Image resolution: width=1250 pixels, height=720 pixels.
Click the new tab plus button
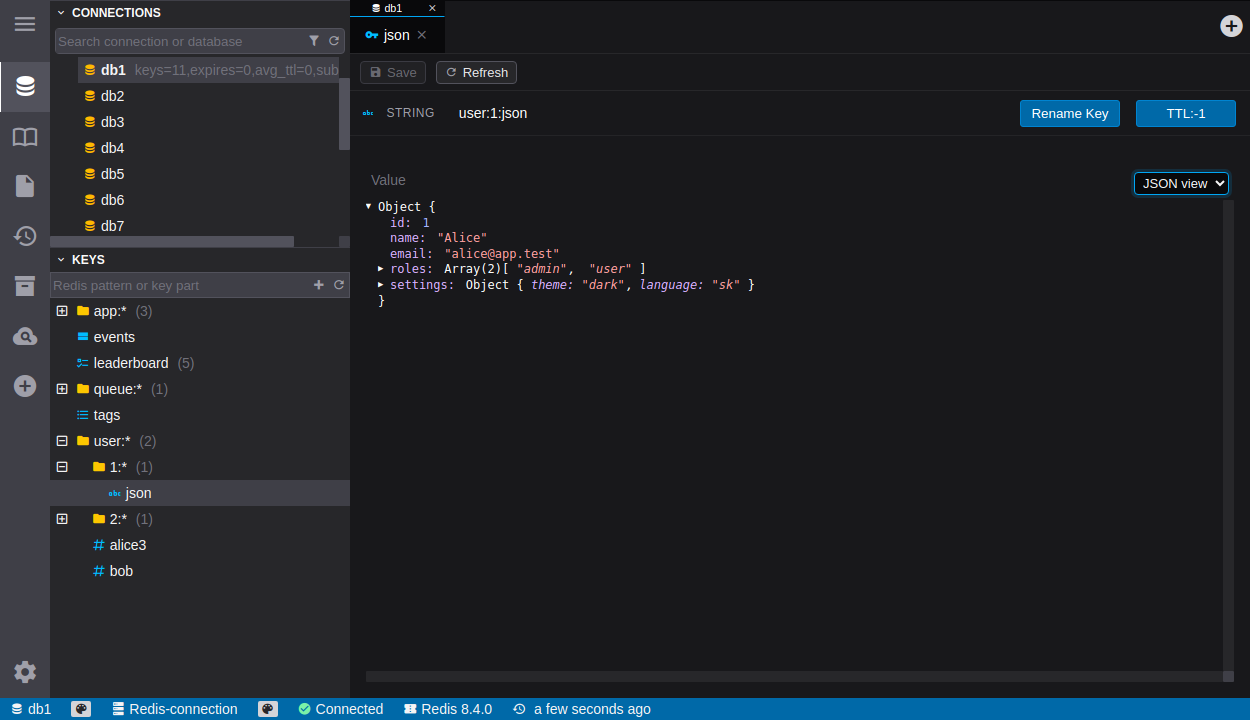pos(1231,26)
